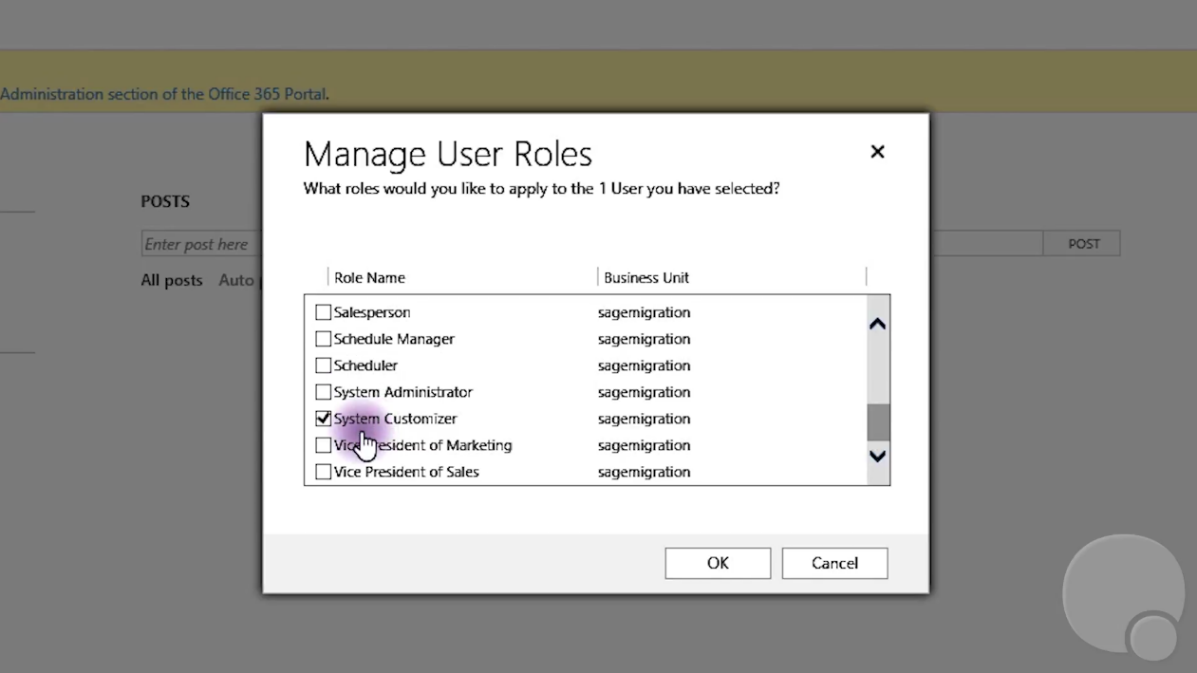Check the Vice President of Sales checkbox
This screenshot has height=673, width=1197.
point(323,471)
